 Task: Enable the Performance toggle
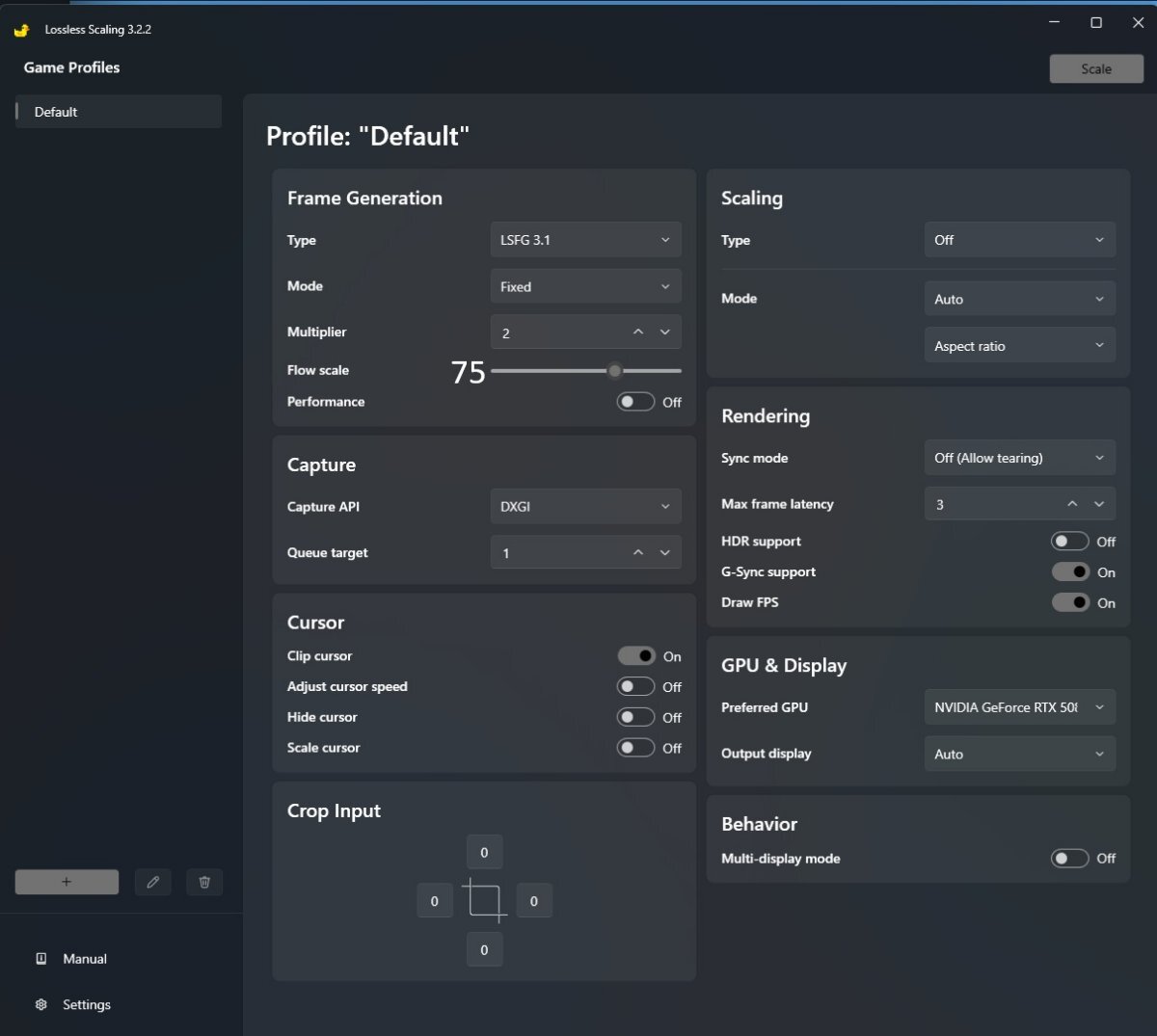tap(635, 402)
